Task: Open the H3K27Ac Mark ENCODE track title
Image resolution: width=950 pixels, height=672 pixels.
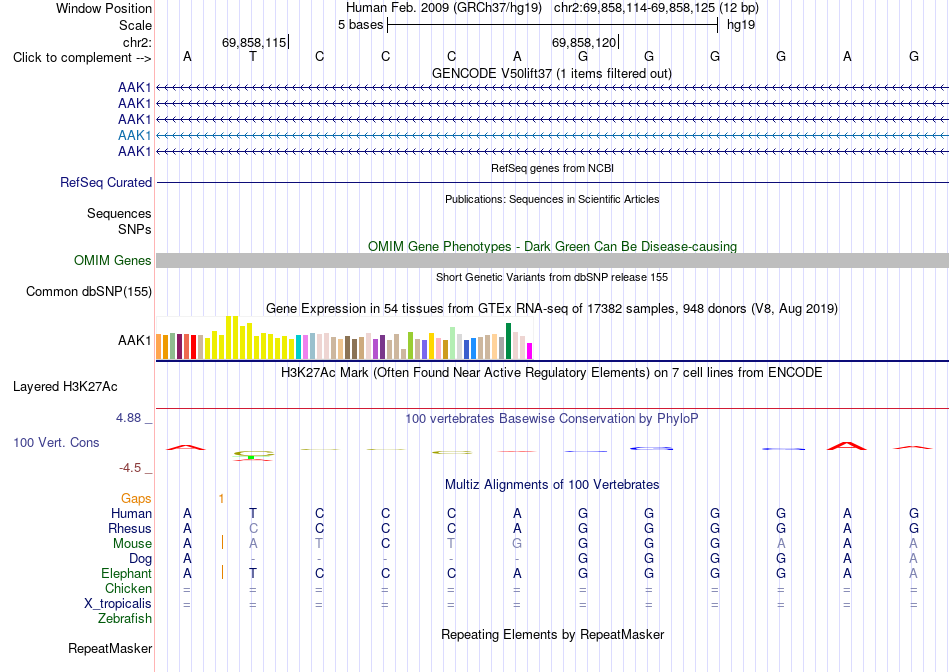Action: pyautogui.click(x=551, y=372)
